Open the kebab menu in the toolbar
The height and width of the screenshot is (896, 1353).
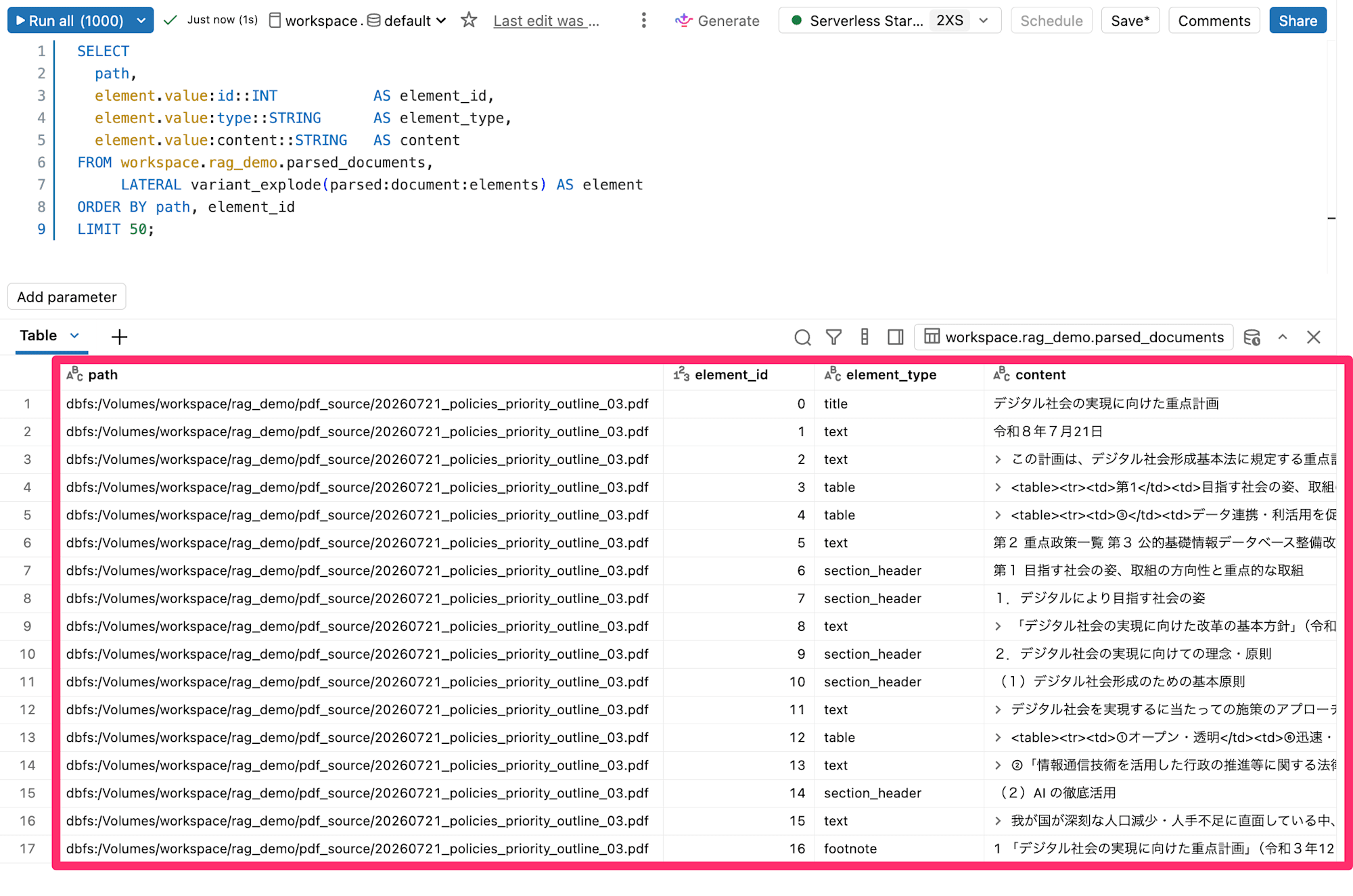click(x=643, y=20)
